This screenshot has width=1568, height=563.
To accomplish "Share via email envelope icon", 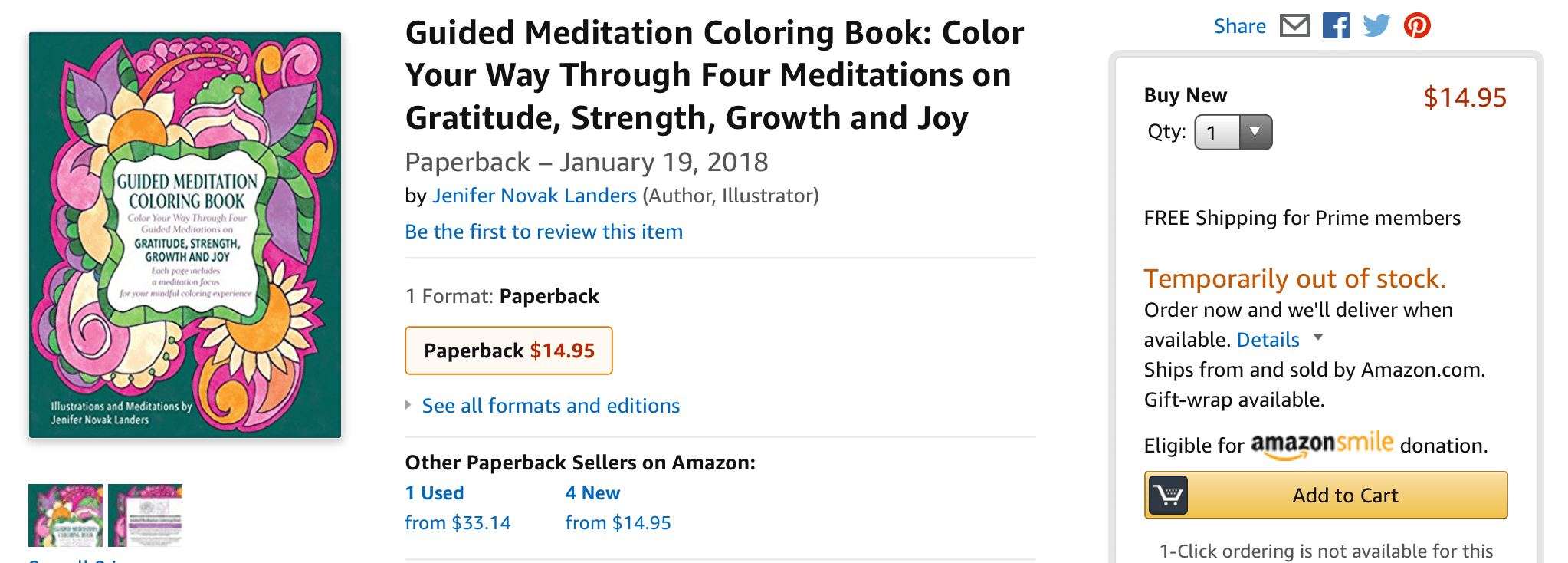I will tap(1295, 26).
